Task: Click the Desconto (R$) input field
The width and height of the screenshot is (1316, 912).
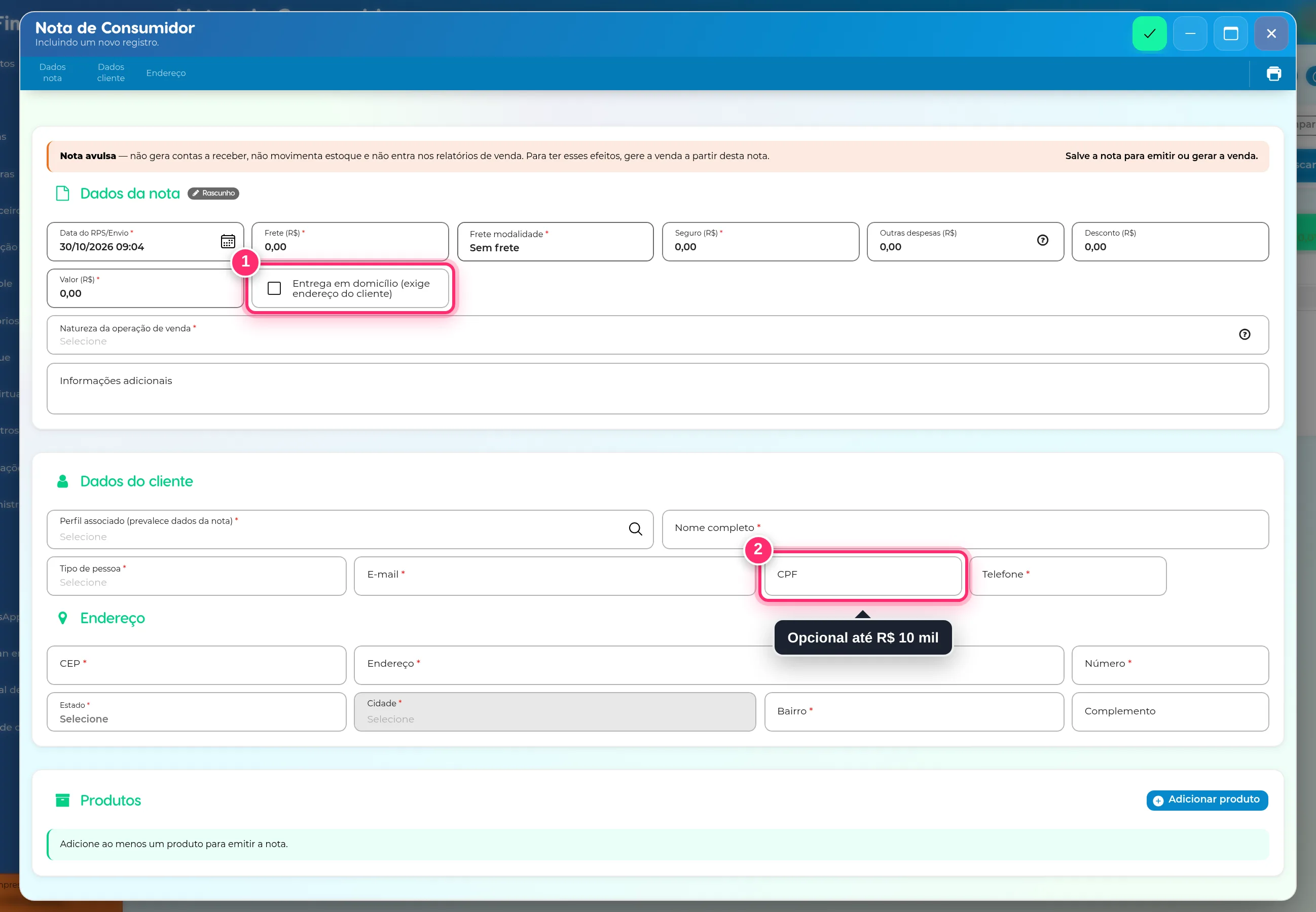Action: click(1169, 242)
